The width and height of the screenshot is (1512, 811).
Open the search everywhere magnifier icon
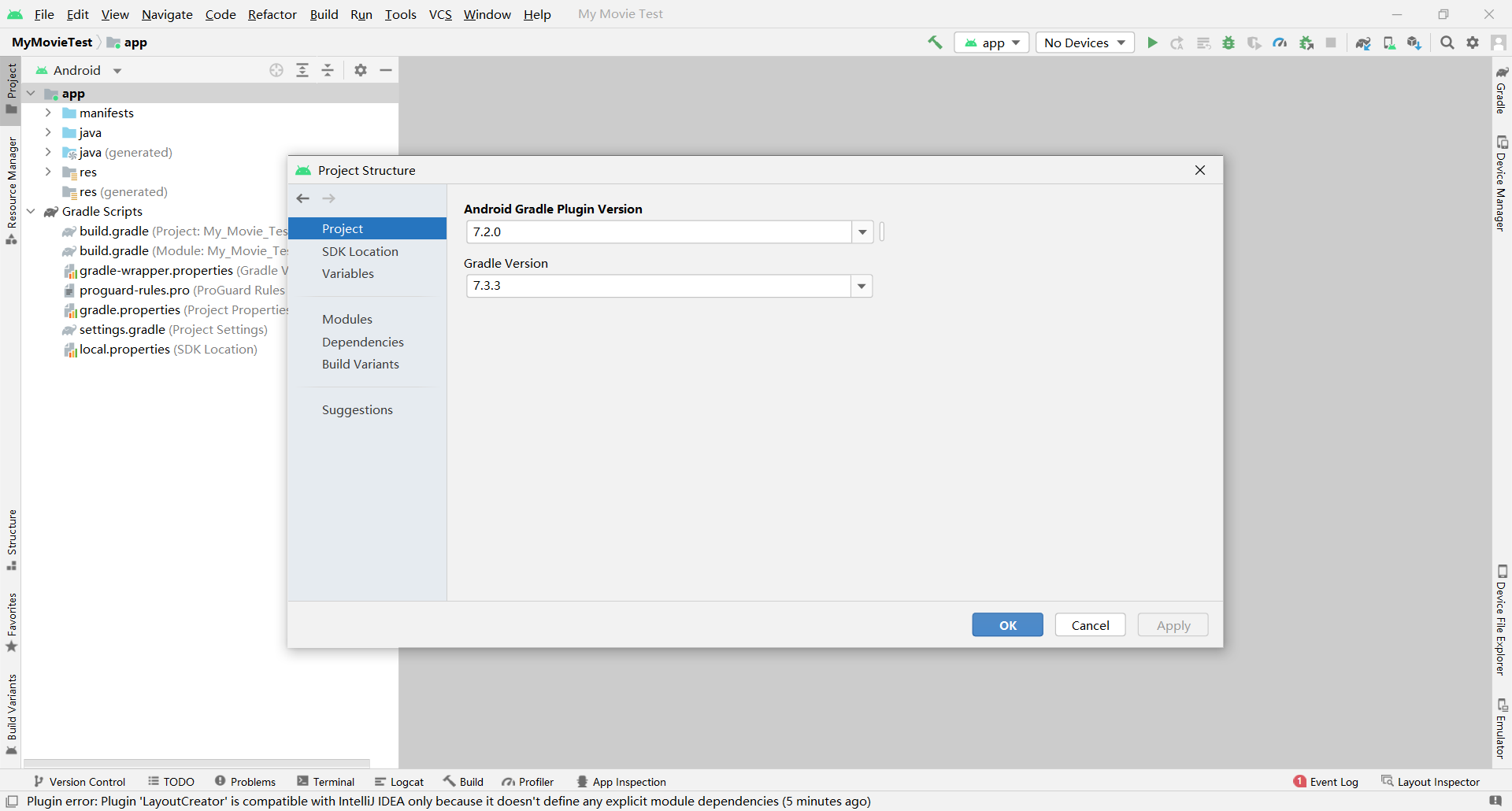pyautogui.click(x=1447, y=43)
